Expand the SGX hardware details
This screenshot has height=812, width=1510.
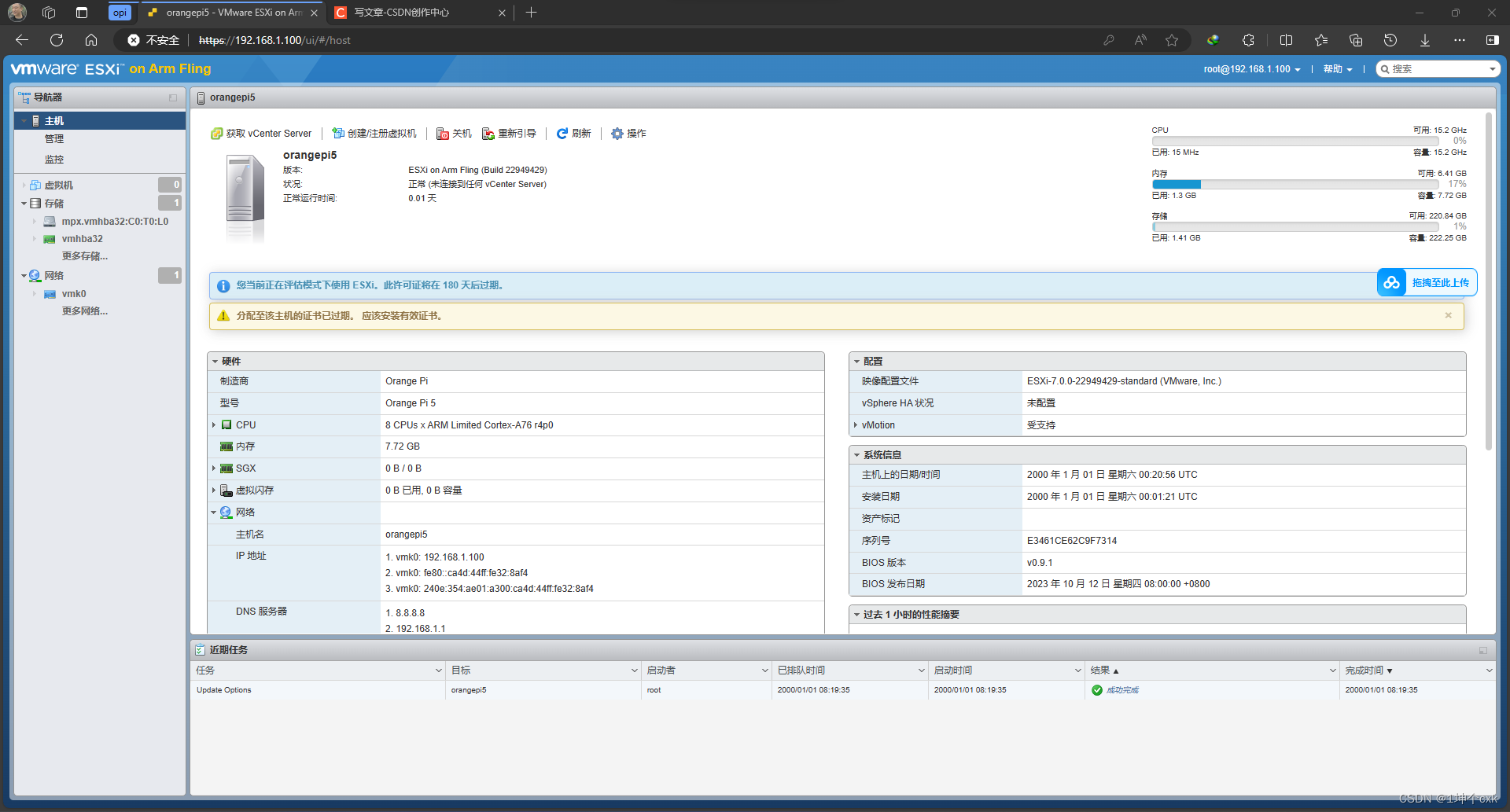coord(215,468)
